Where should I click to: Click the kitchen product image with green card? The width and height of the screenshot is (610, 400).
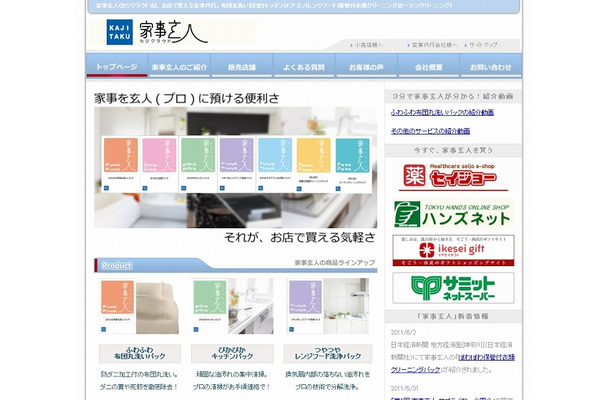[232, 306]
